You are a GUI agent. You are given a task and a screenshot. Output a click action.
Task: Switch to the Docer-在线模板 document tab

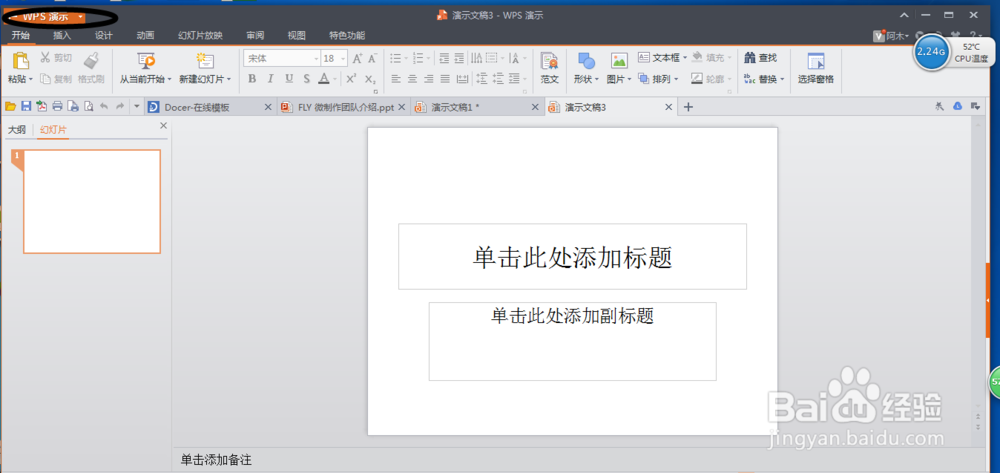click(210, 107)
